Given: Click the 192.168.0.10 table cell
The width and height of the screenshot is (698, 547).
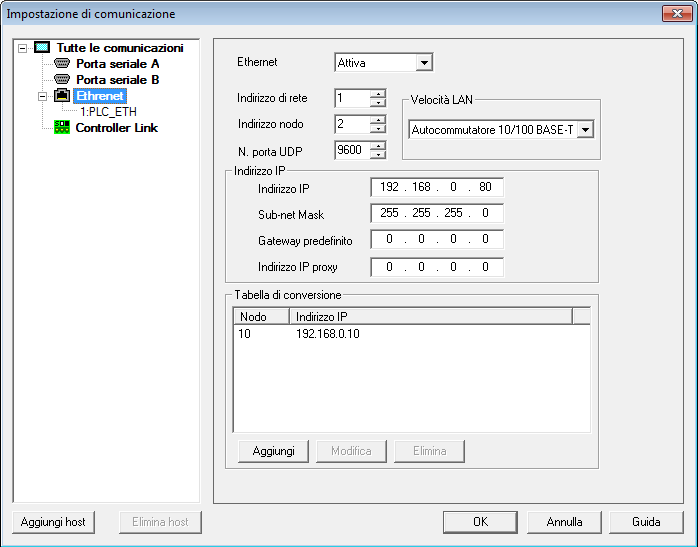Looking at the screenshot, I should (x=328, y=334).
